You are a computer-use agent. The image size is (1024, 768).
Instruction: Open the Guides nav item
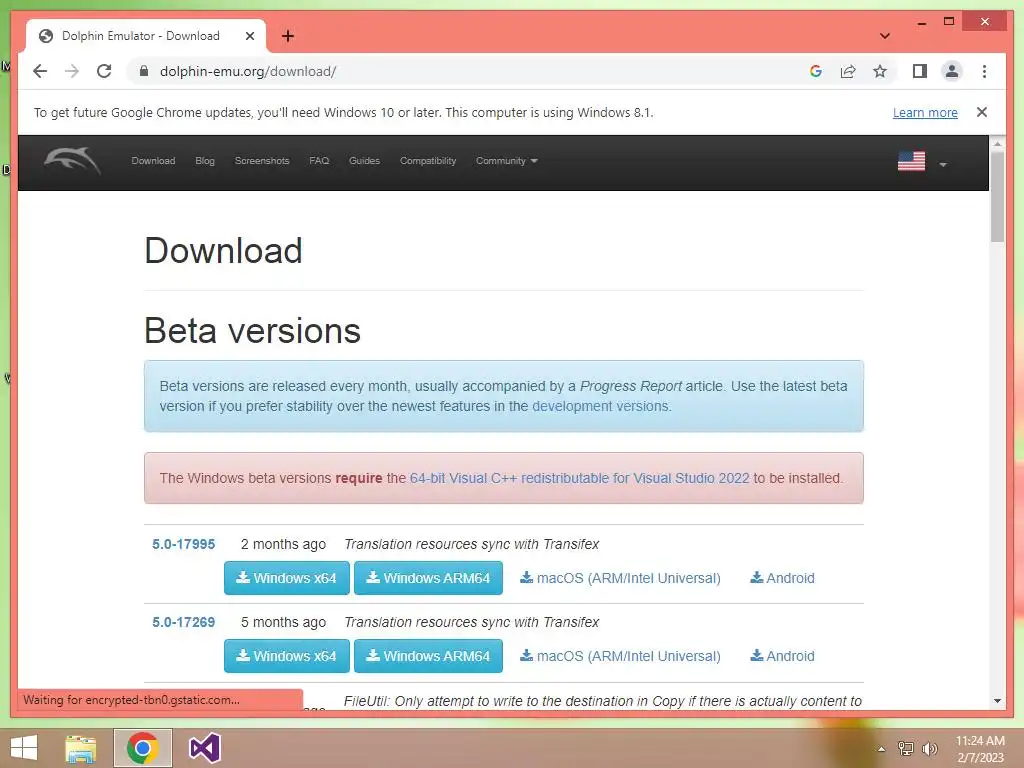tap(364, 161)
